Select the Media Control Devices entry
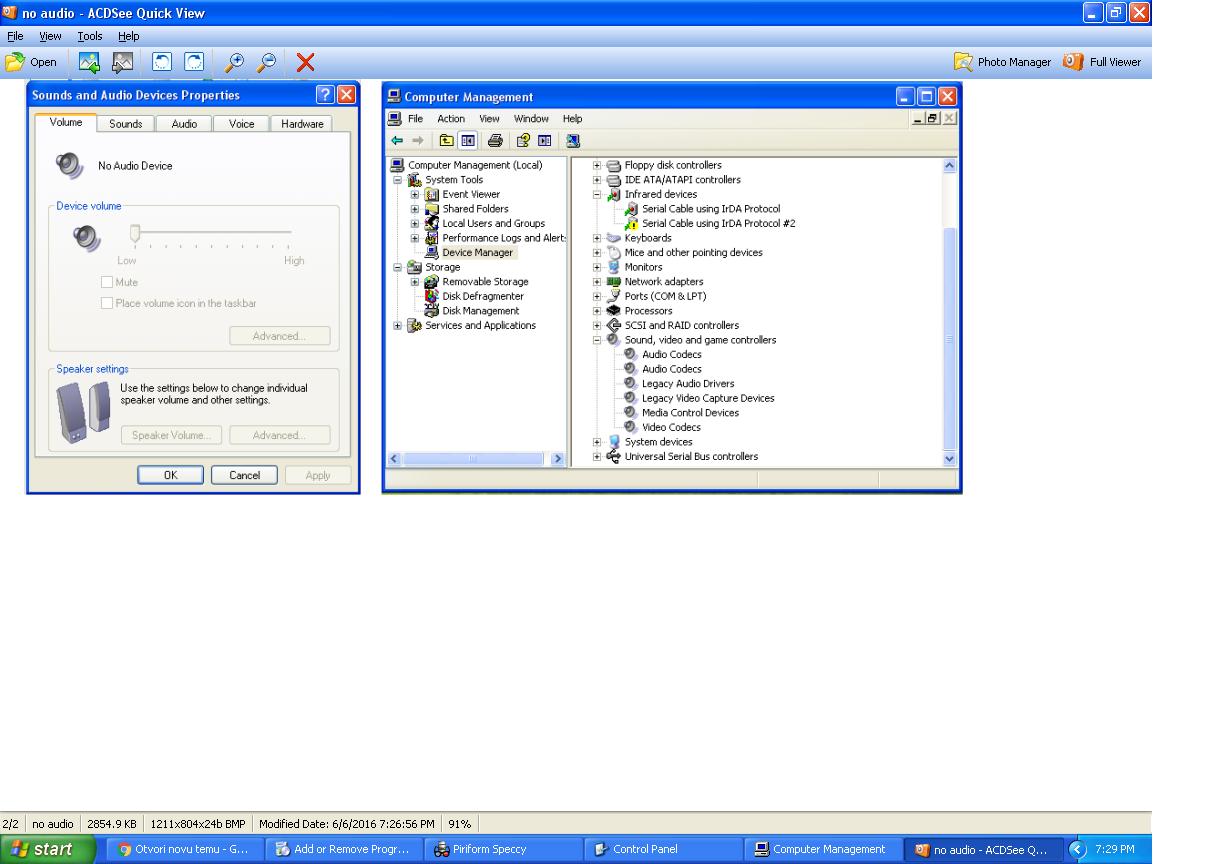 click(690, 413)
